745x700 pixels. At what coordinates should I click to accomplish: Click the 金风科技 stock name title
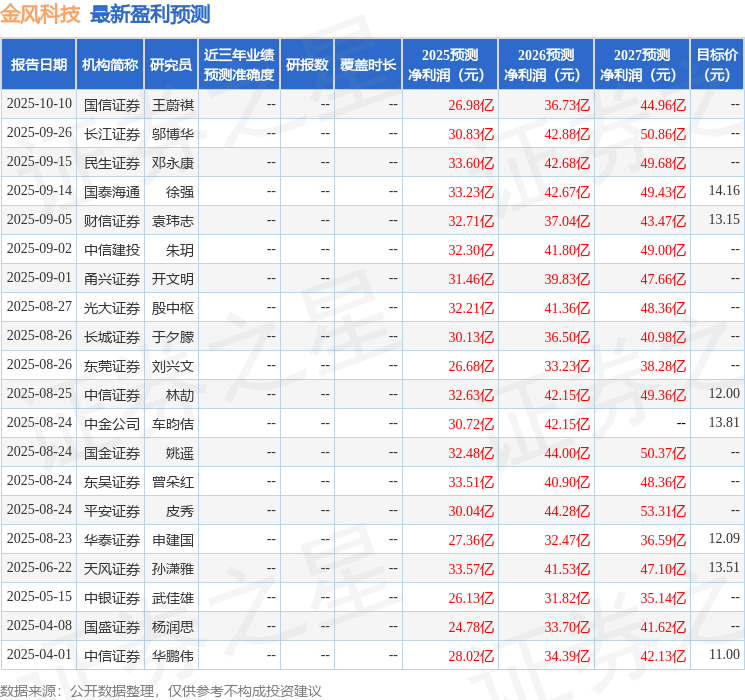[x=40, y=14]
